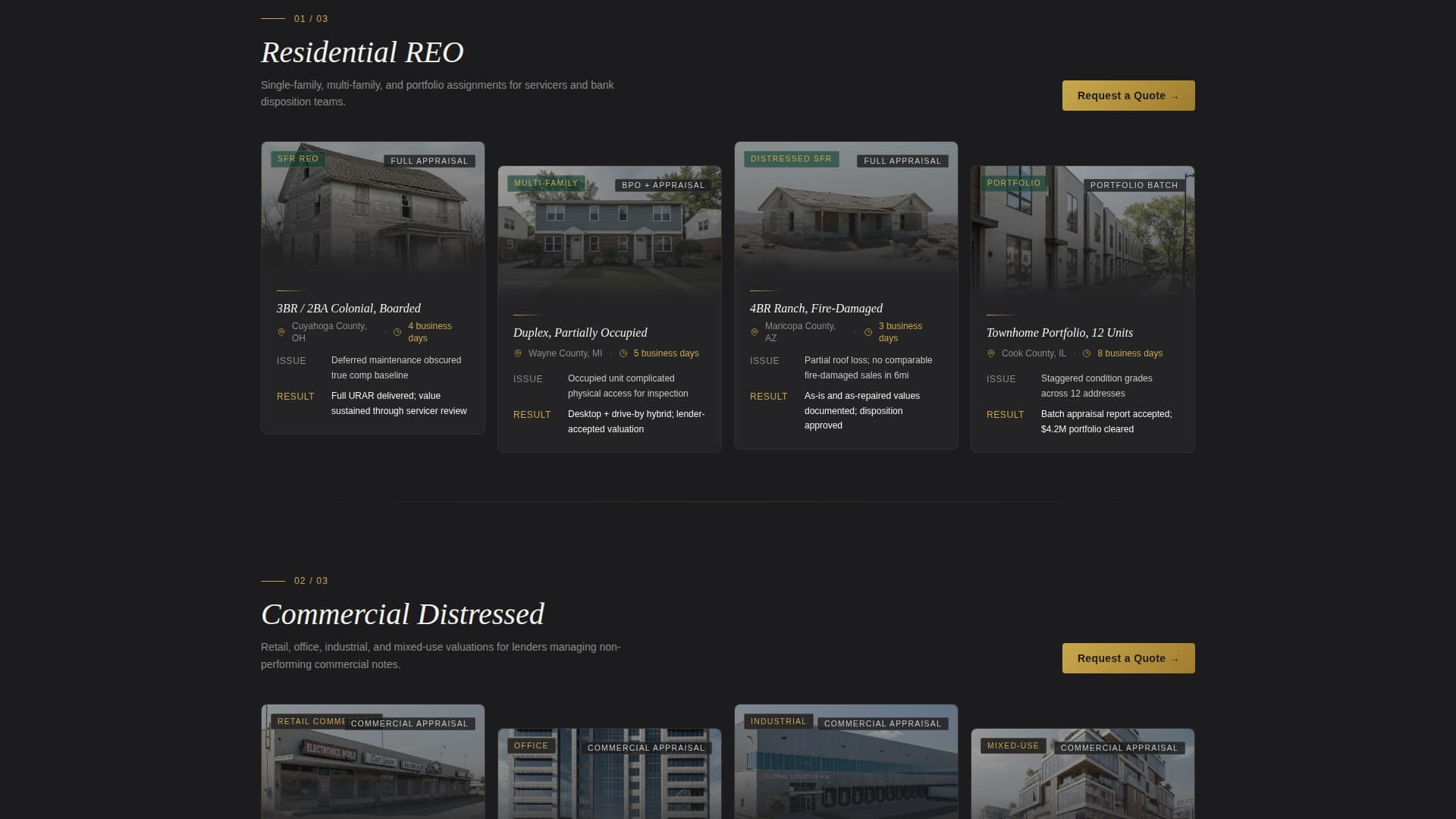1456x819 pixels.
Task: Click the location pin near Maricopa County, AZ
Action: coord(755,331)
